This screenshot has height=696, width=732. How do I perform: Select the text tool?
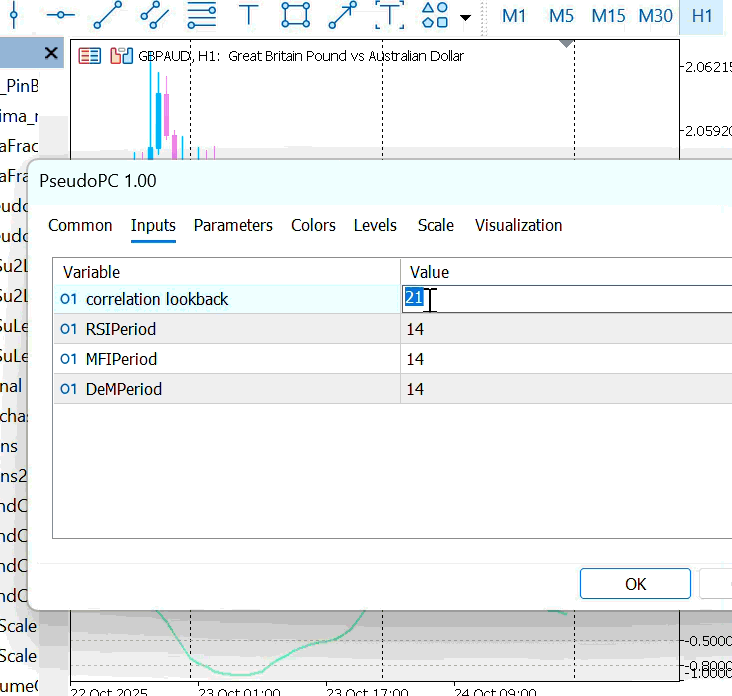point(248,15)
